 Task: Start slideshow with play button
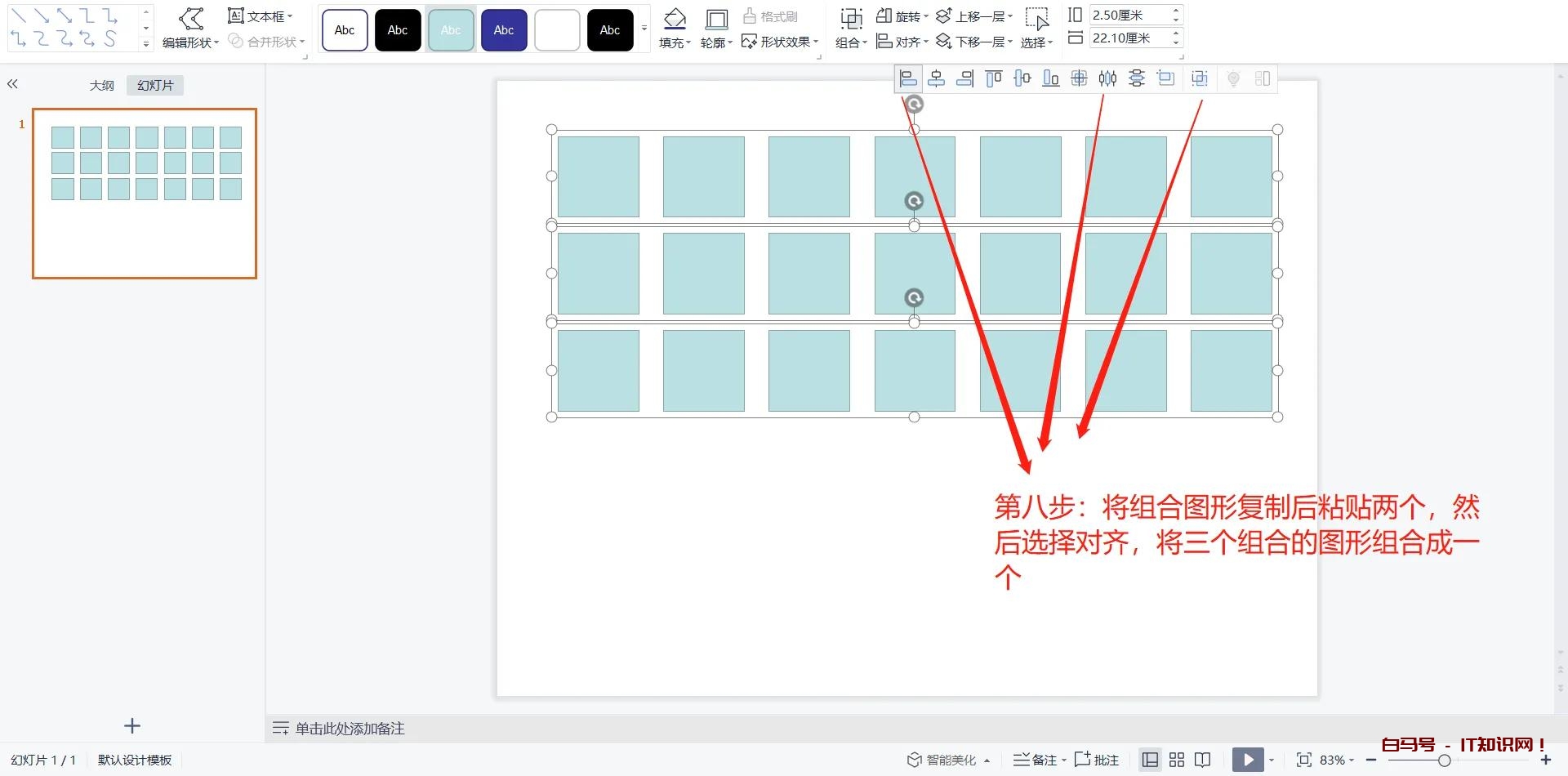coord(1247,760)
